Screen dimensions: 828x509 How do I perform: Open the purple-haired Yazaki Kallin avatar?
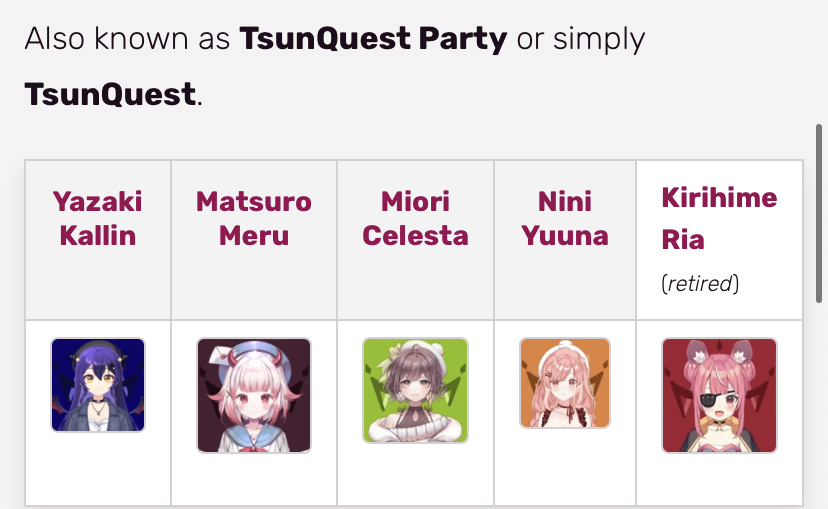pos(98,385)
